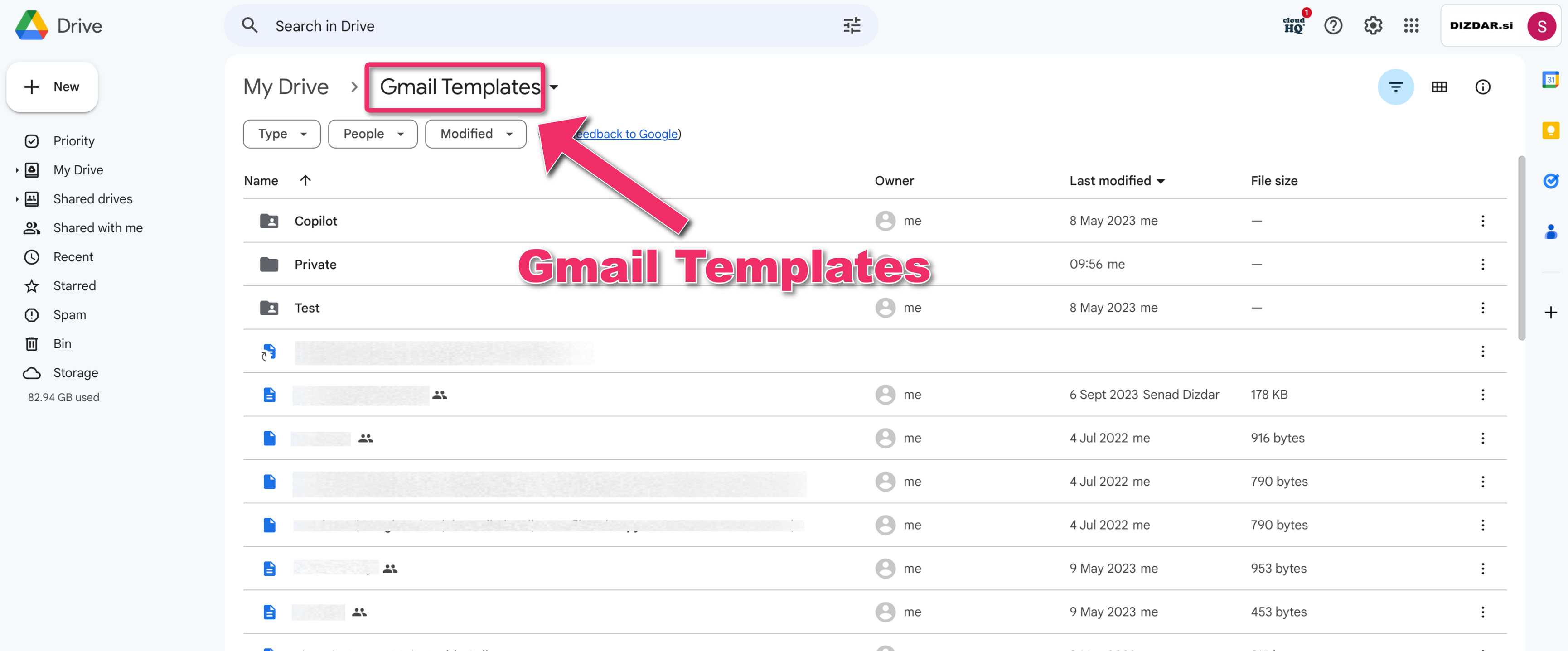The width and height of the screenshot is (1568, 651).
Task: Click DIZDAR.si organization logo
Action: 1481,25
